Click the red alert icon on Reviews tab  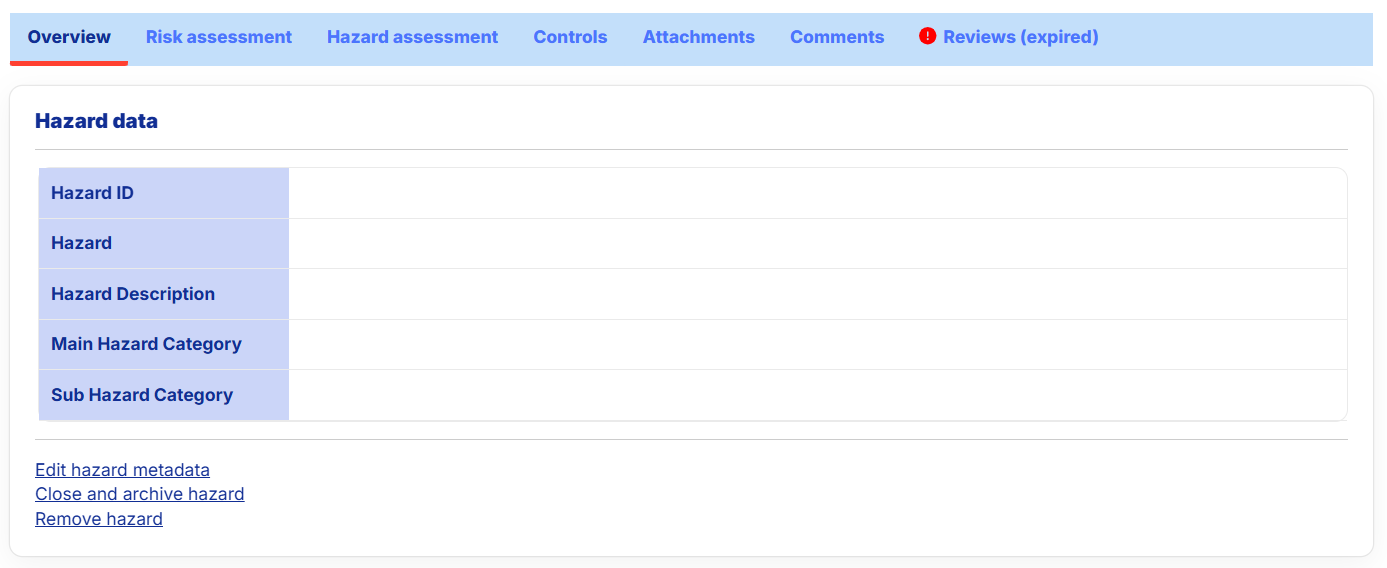[927, 37]
